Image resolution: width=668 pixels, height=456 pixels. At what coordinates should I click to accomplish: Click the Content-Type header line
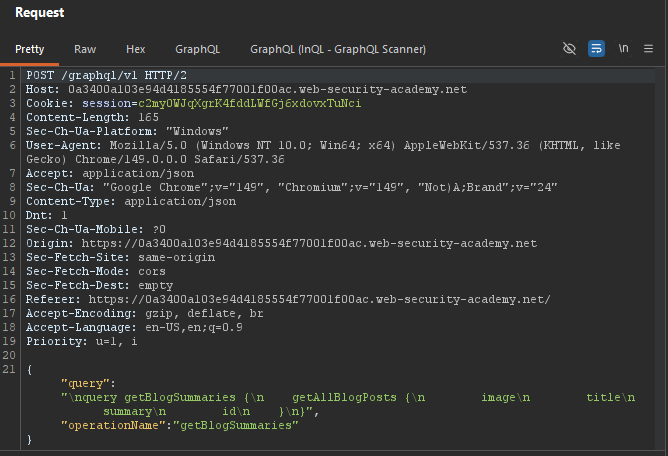131,201
